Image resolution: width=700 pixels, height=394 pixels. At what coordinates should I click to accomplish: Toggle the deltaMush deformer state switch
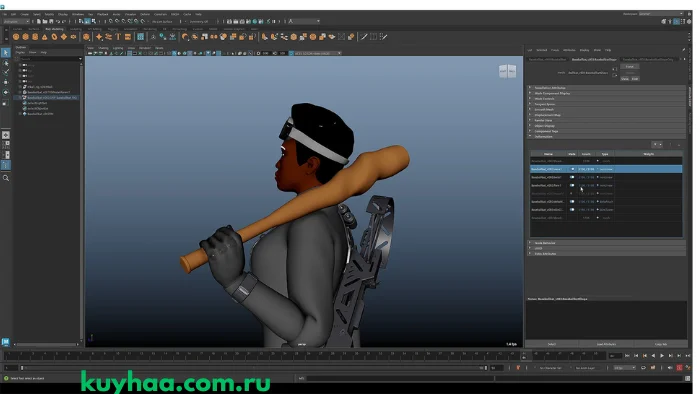(572, 202)
